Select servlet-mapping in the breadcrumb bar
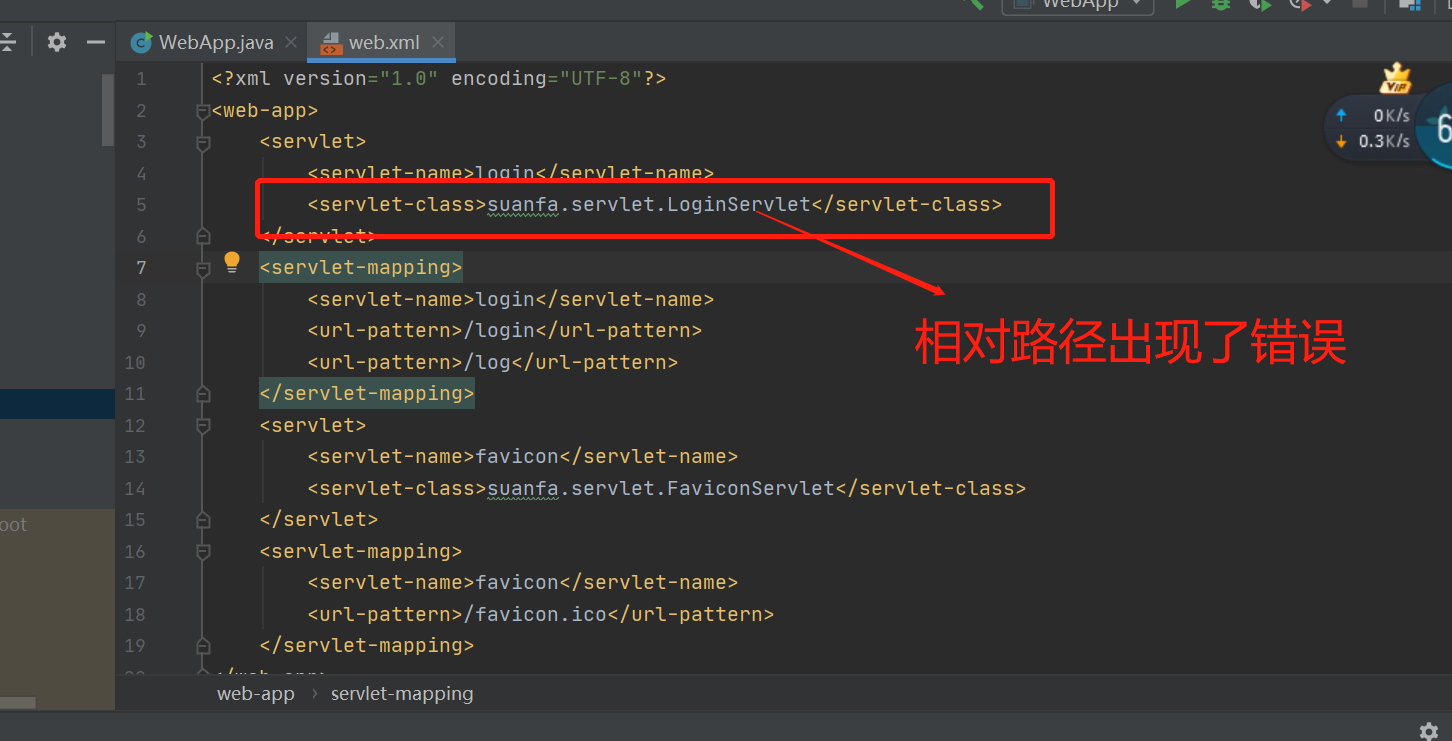Screen dimensions: 1452x741 click(402, 693)
